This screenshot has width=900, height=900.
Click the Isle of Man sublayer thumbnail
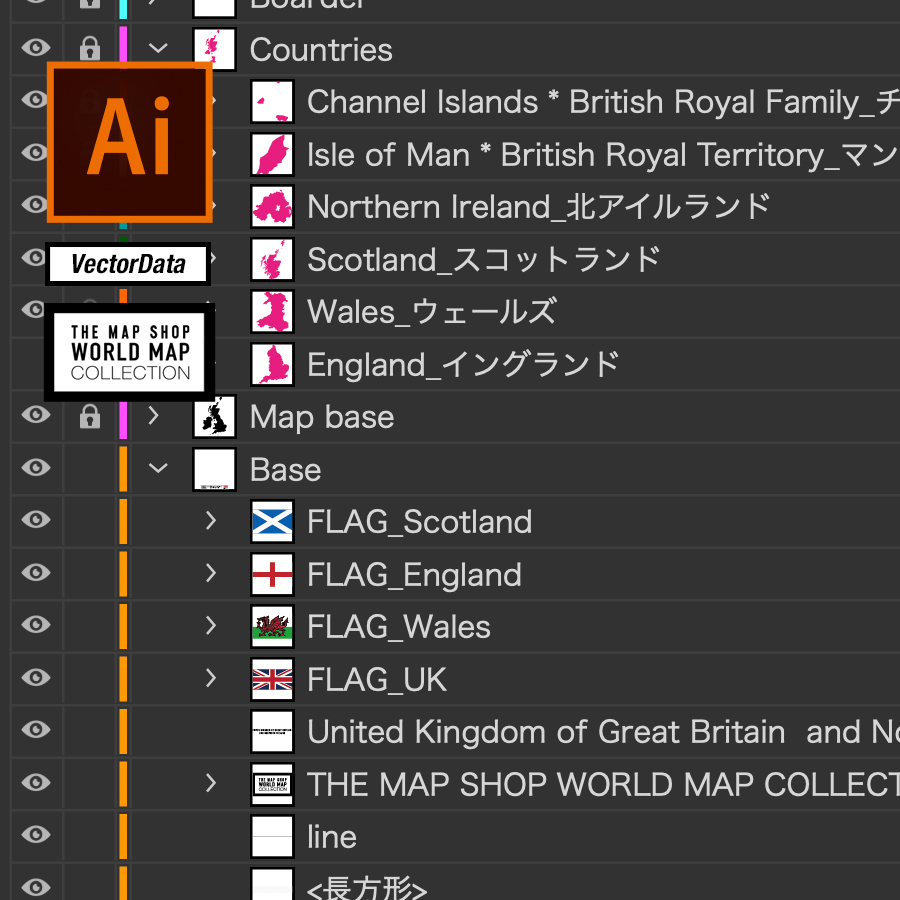point(272,154)
